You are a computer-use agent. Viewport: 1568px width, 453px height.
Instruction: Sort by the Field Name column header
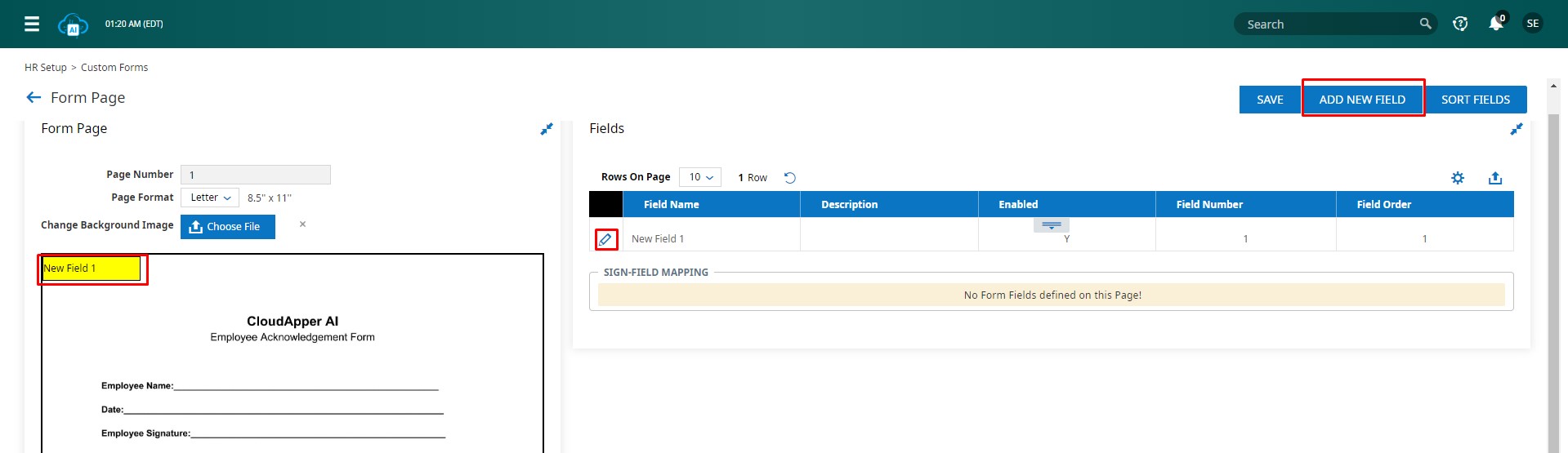coord(671,204)
